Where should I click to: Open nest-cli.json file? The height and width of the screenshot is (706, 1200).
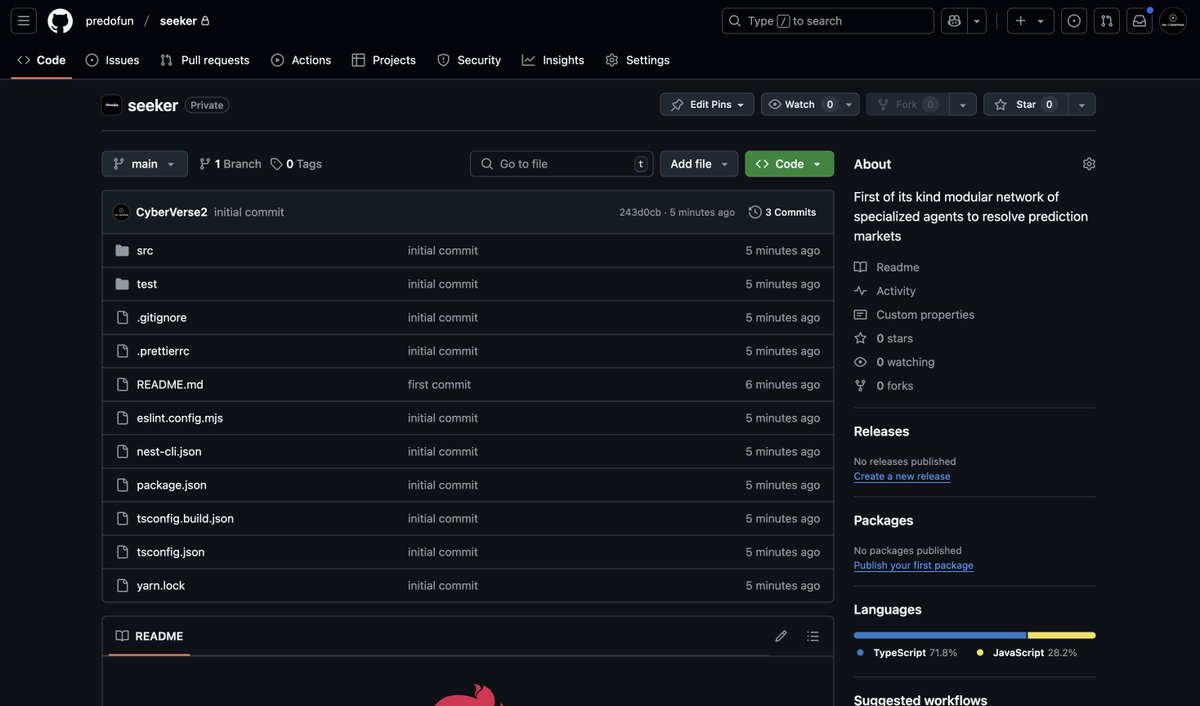tap(169, 452)
